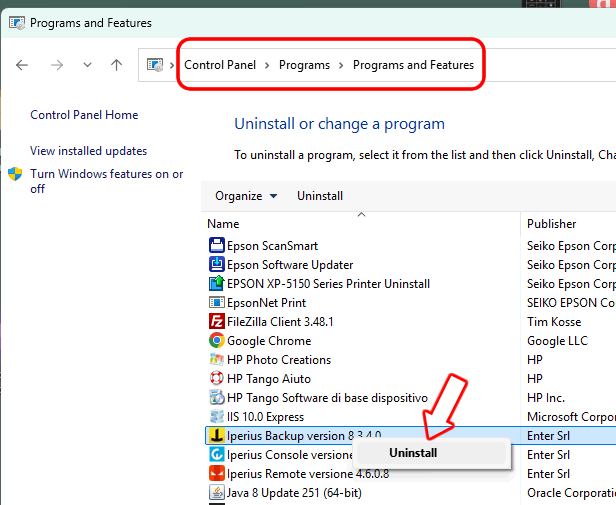Screen dimensions: 616x505
Task: Click the Iperius Backup anchor icon
Action: (216, 435)
